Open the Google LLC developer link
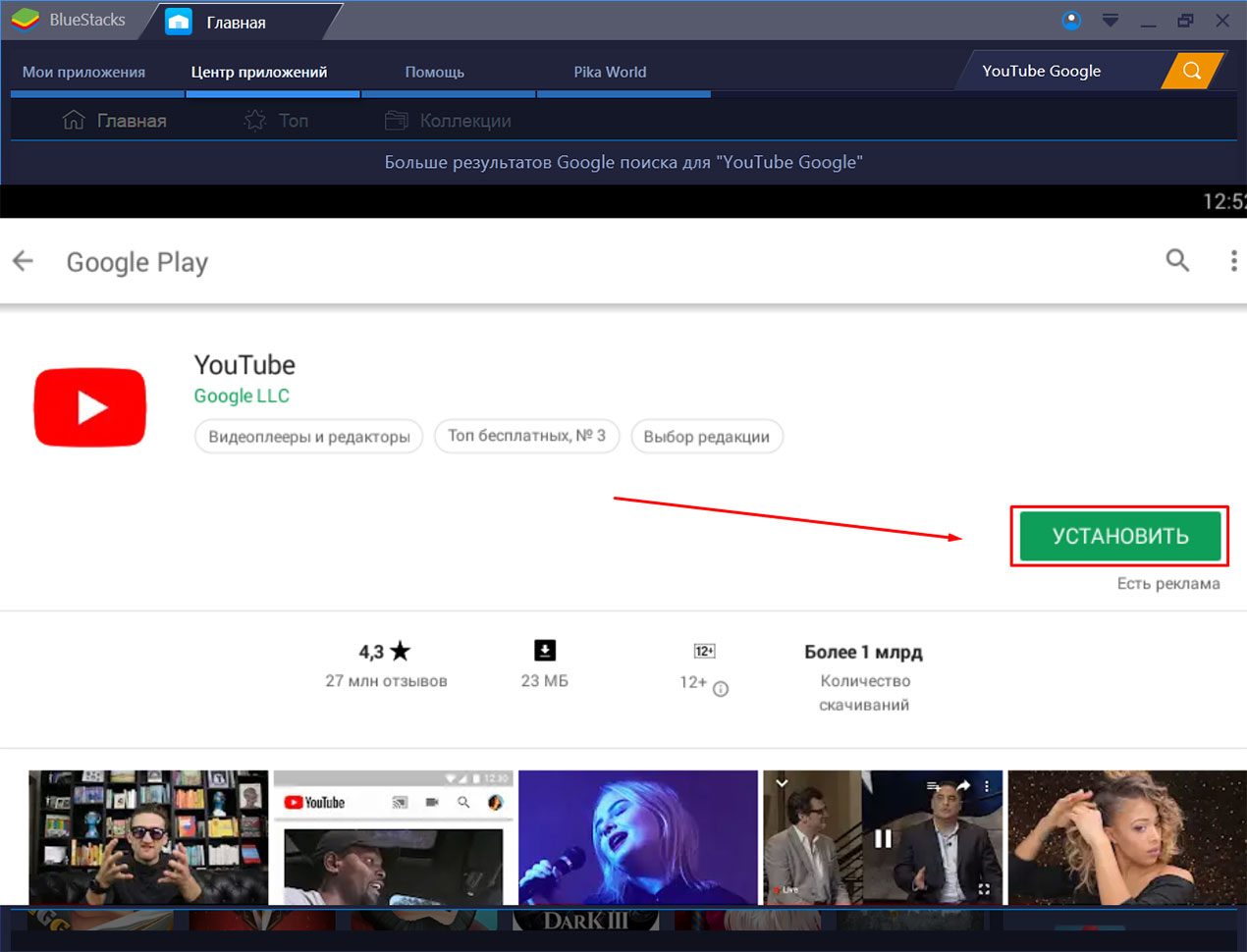This screenshot has height=952, width=1247. [242, 396]
